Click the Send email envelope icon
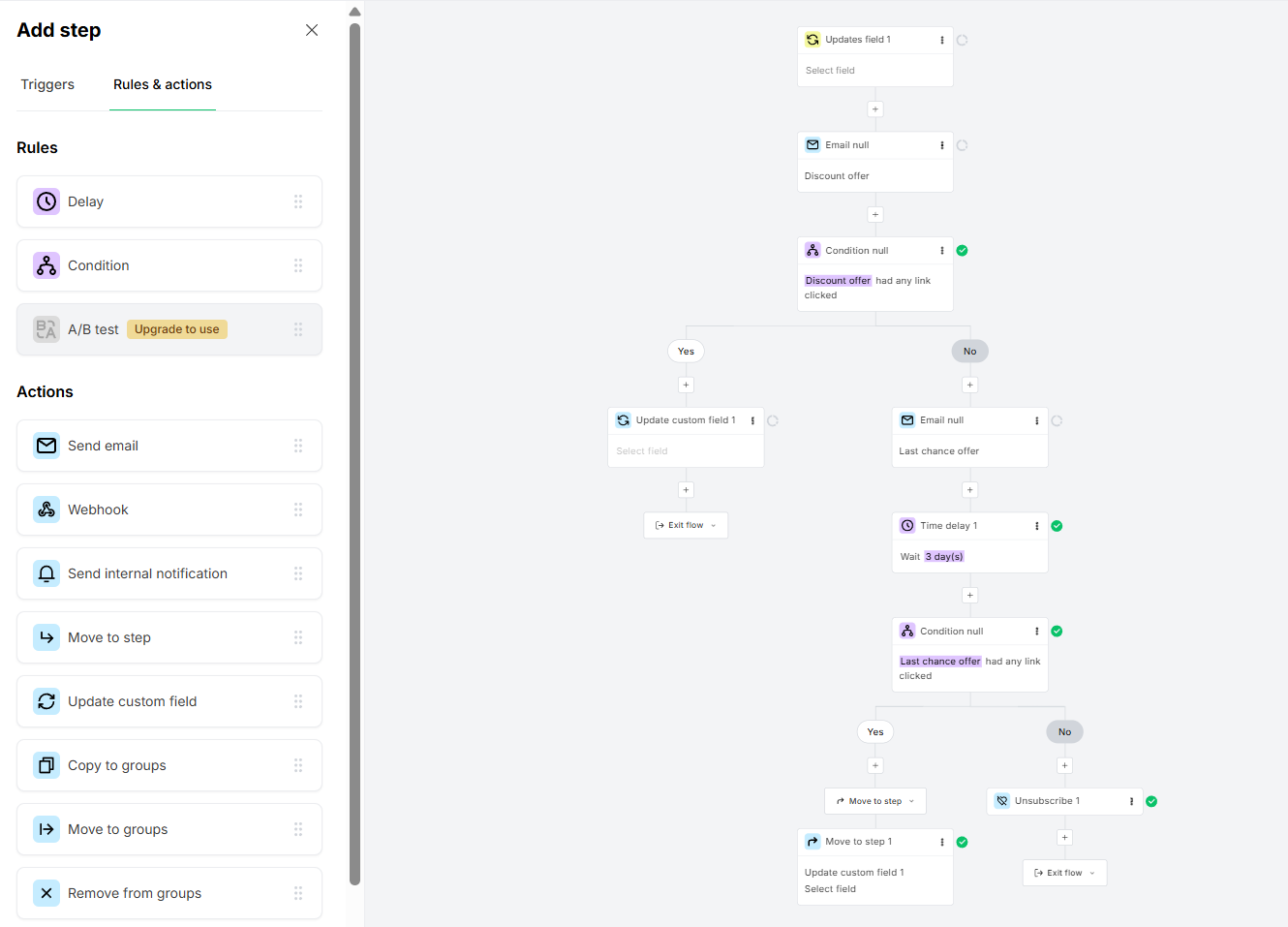1288x927 pixels. [46, 446]
